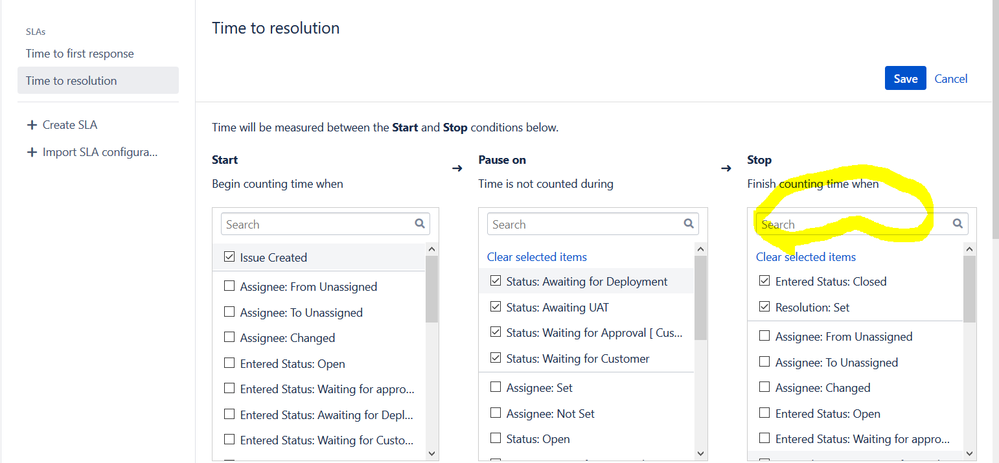Click the plus icon beside Create SLA
The image size is (999, 463).
pos(32,125)
